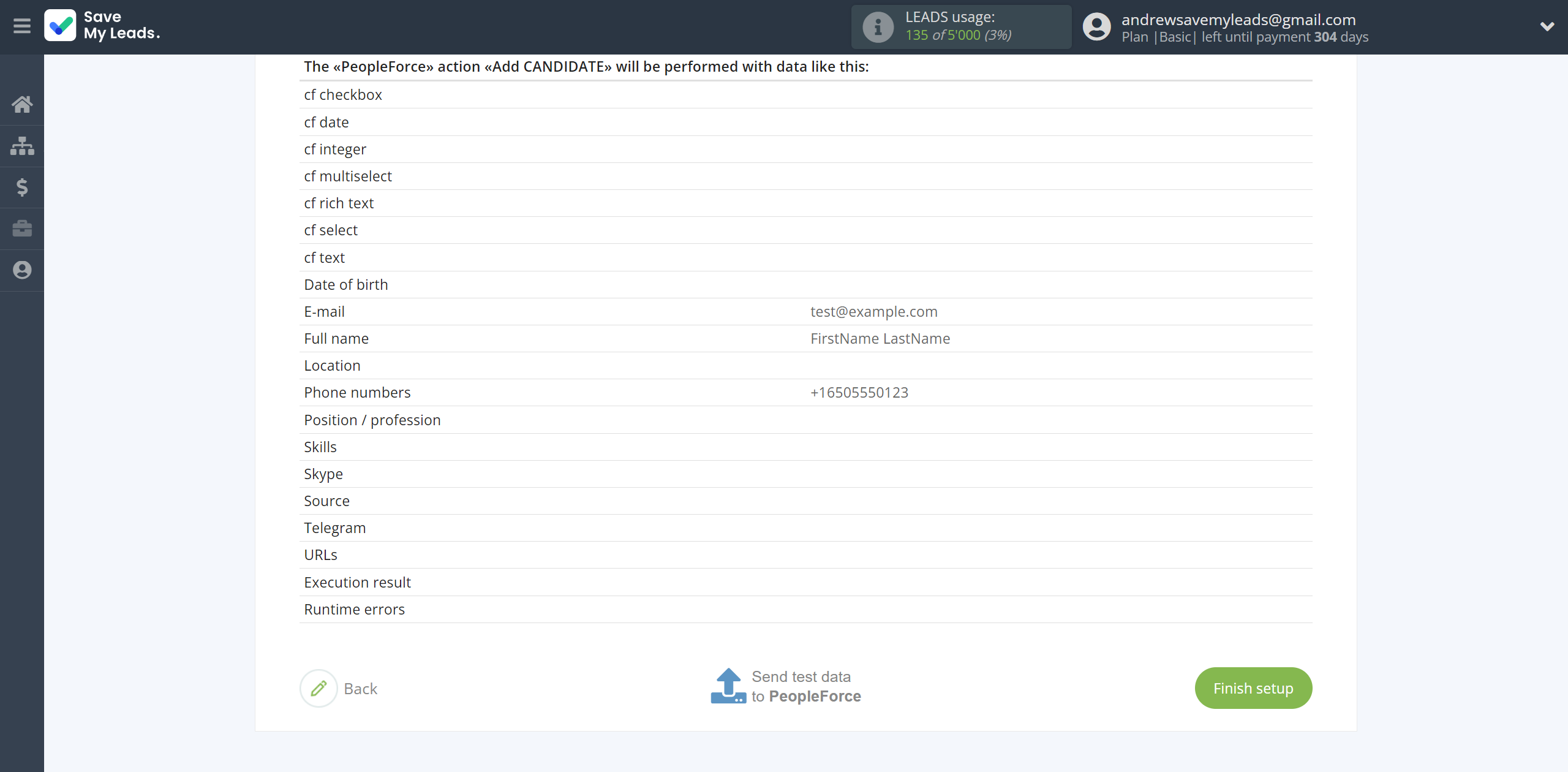The width and height of the screenshot is (1568, 772).
Task: Select the 'cf rich text' row
Action: point(805,203)
